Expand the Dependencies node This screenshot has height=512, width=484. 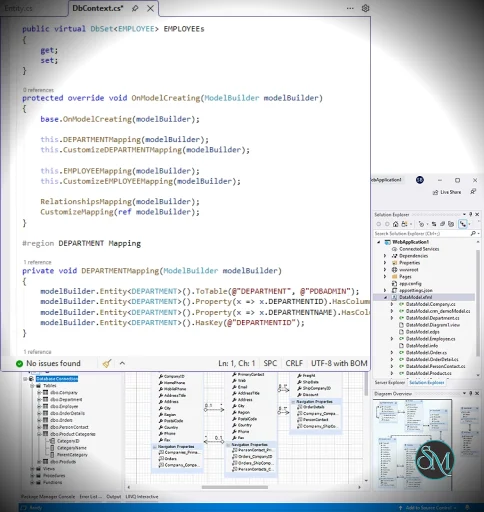coord(385,256)
